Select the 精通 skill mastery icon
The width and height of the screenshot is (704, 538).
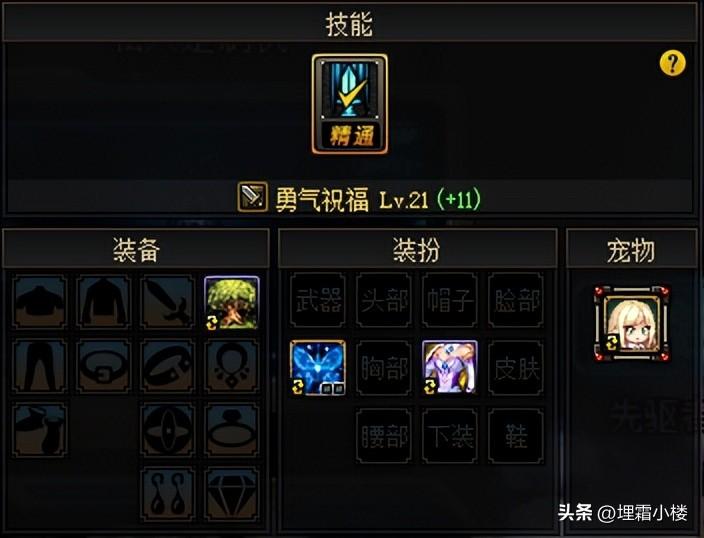click(x=350, y=104)
